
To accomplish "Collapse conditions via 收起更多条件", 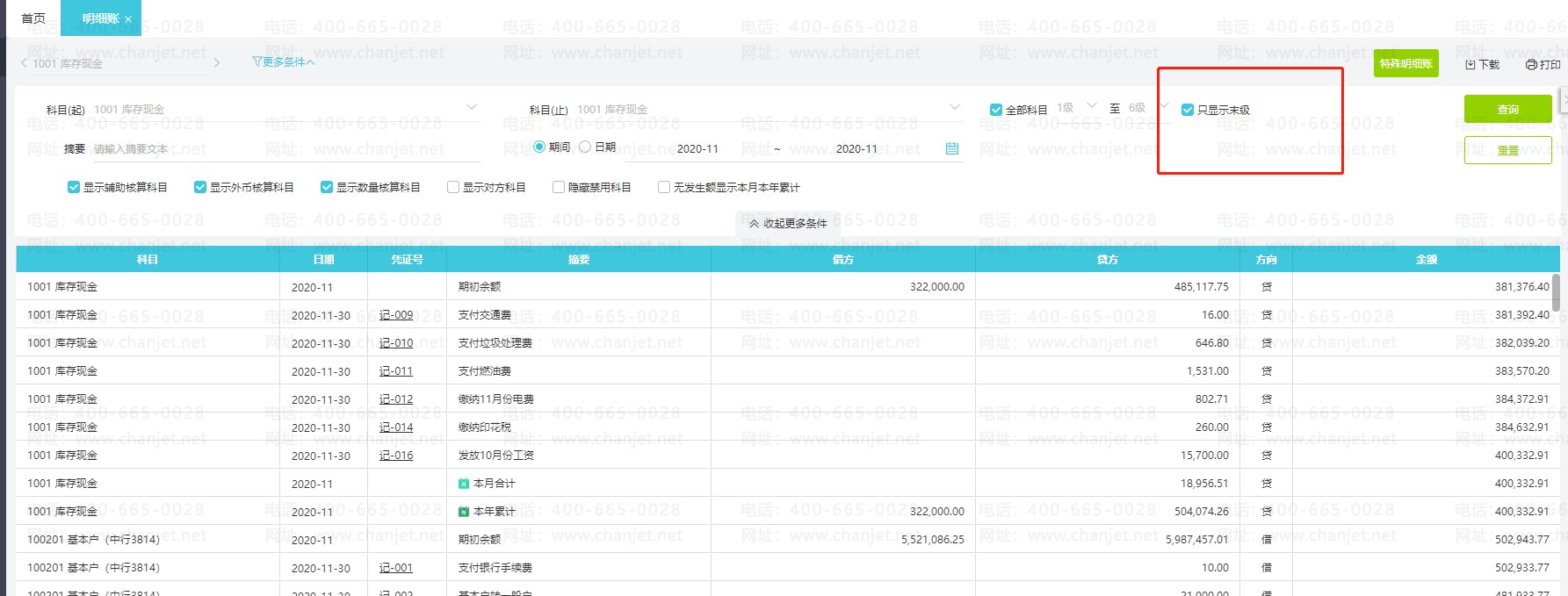I will pyautogui.click(x=788, y=224).
